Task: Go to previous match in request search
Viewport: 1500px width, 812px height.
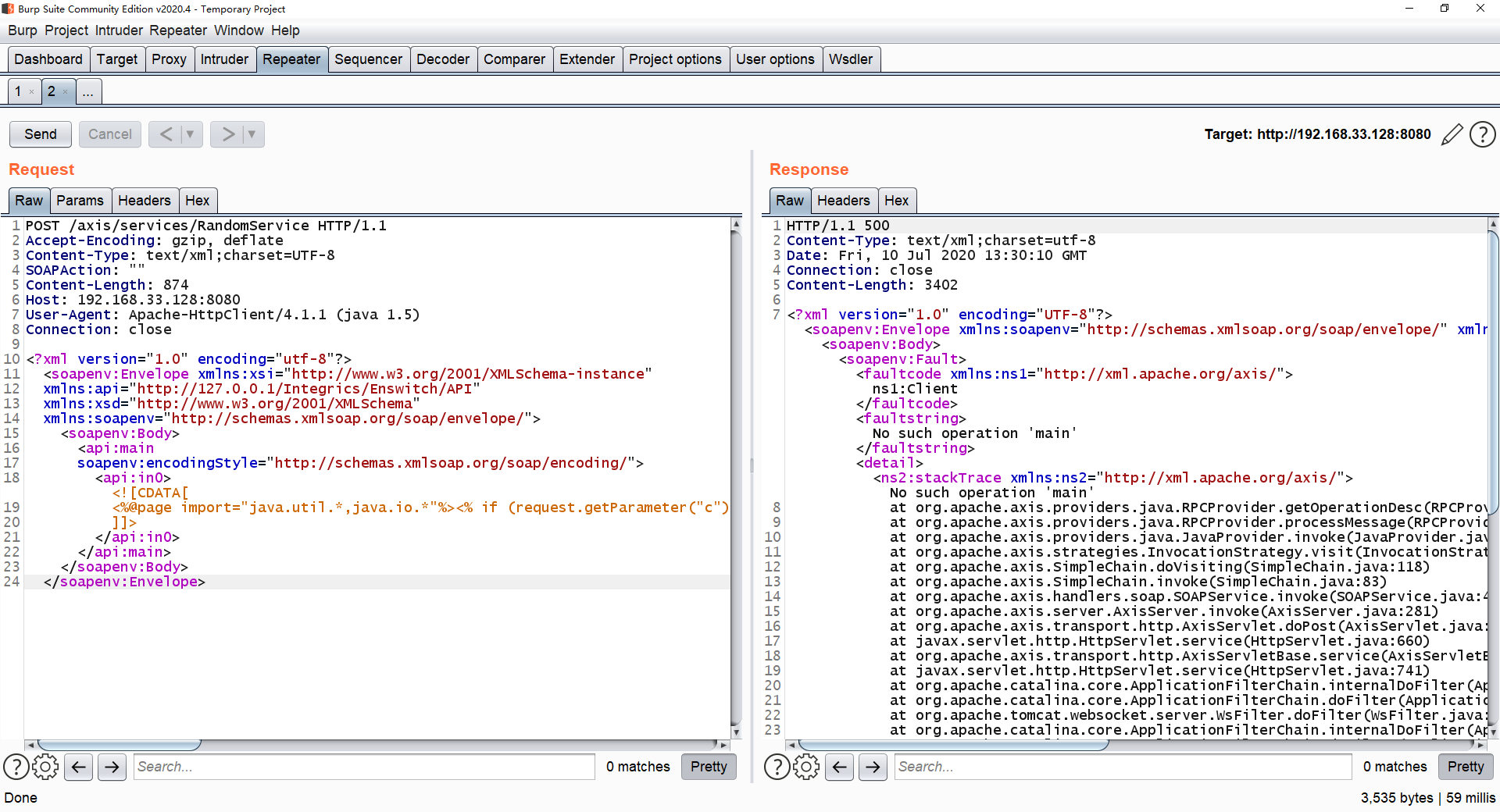Action: 79,767
